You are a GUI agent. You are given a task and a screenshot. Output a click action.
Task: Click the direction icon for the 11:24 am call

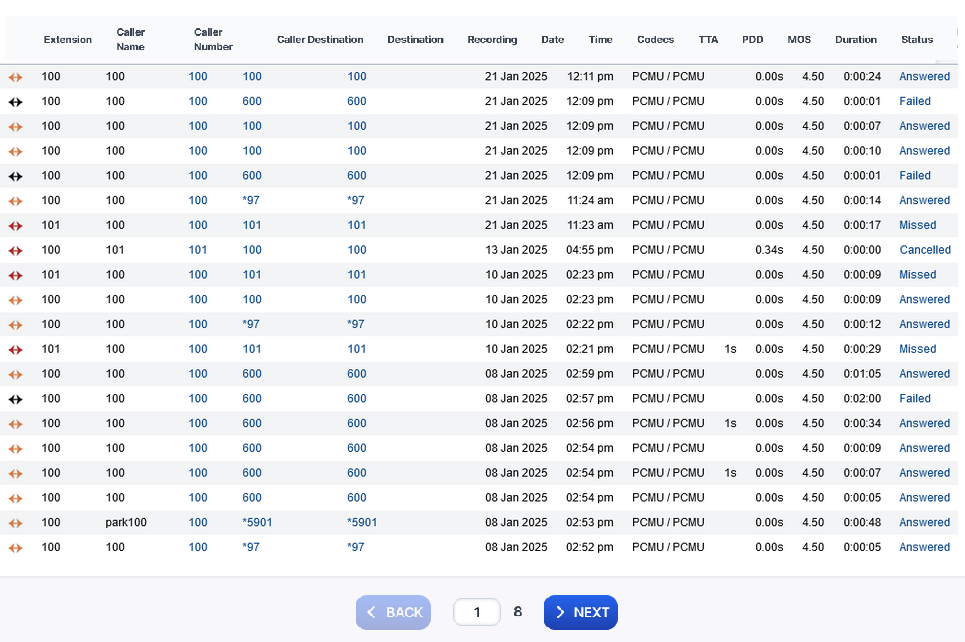point(15,201)
